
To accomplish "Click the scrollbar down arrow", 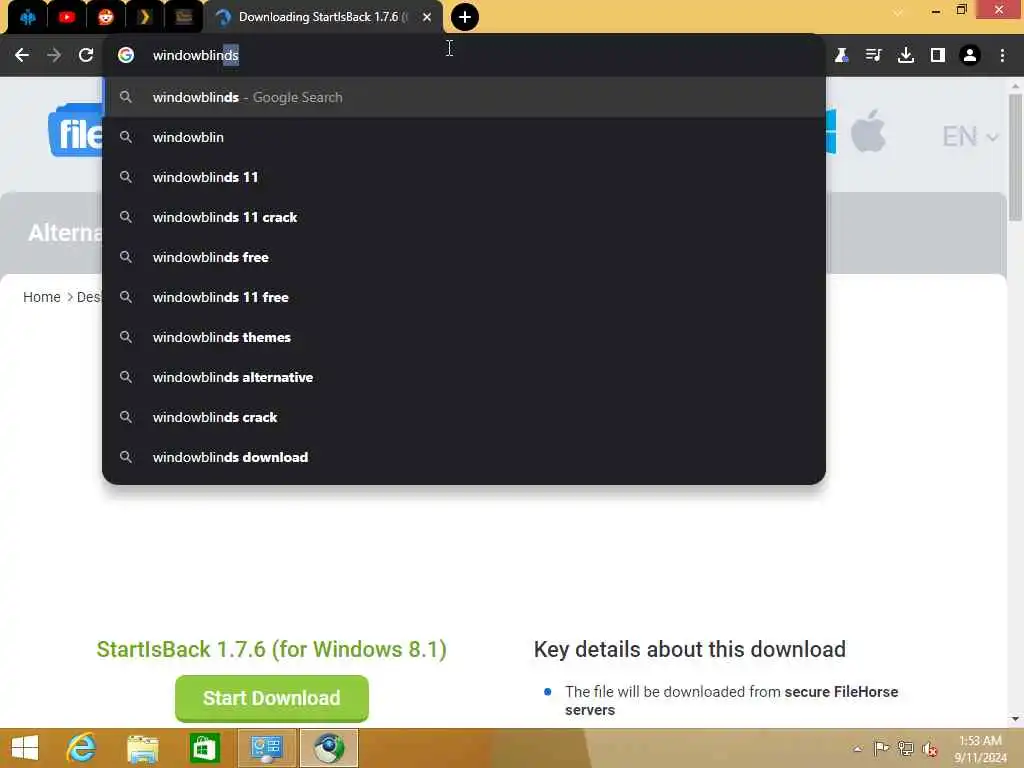I will coord(1015,719).
